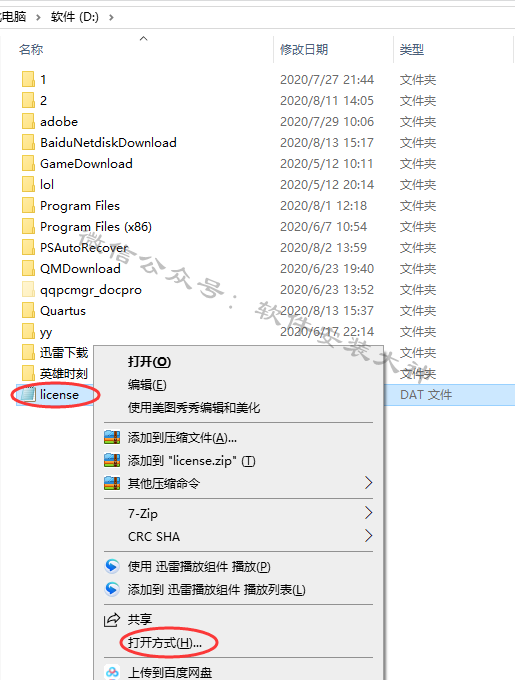515x680 pixels.
Task: Choose 打开(O) in the context menu
Action: coord(149,361)
